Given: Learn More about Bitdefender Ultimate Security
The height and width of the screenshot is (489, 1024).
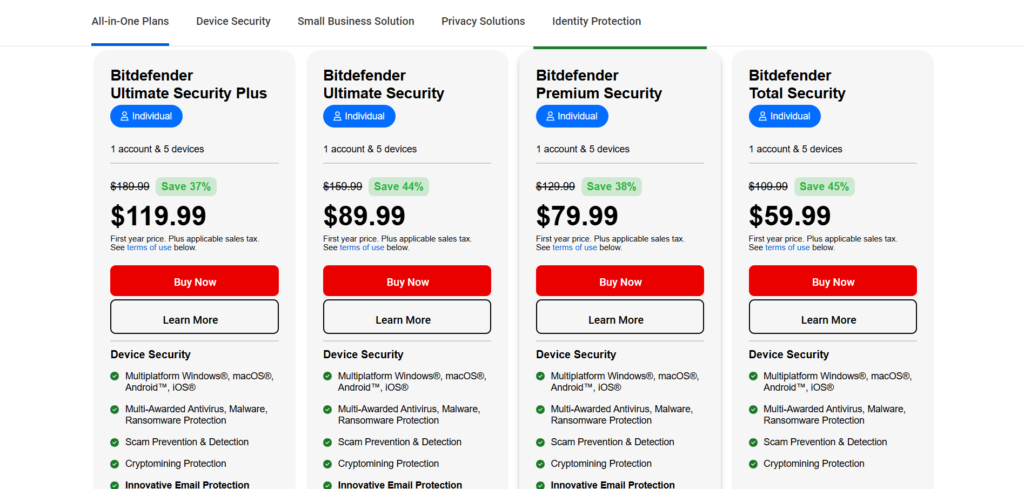Looking at the screenshot, I should click(407, 317).
